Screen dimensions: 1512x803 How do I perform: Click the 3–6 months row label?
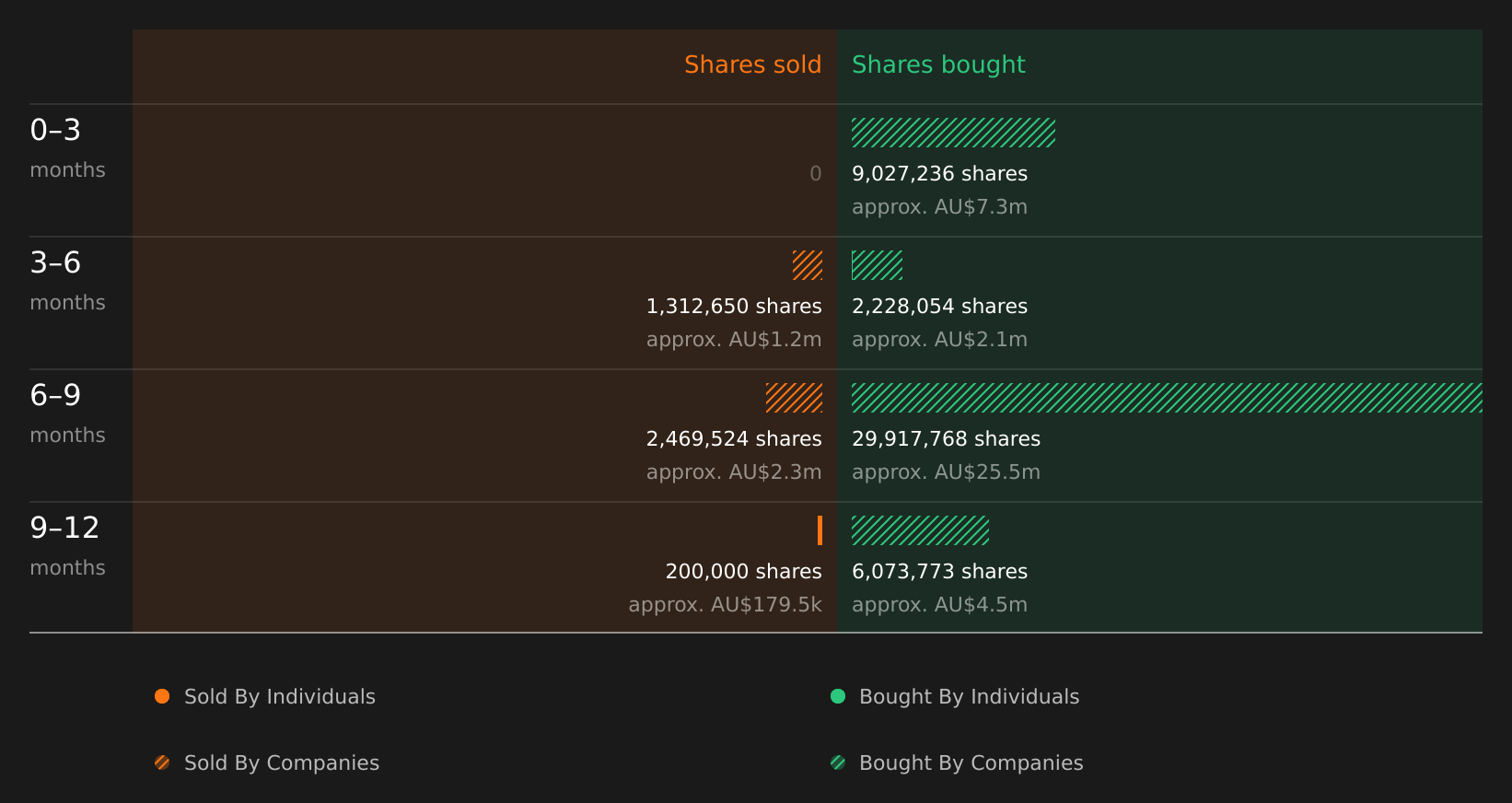67,282
